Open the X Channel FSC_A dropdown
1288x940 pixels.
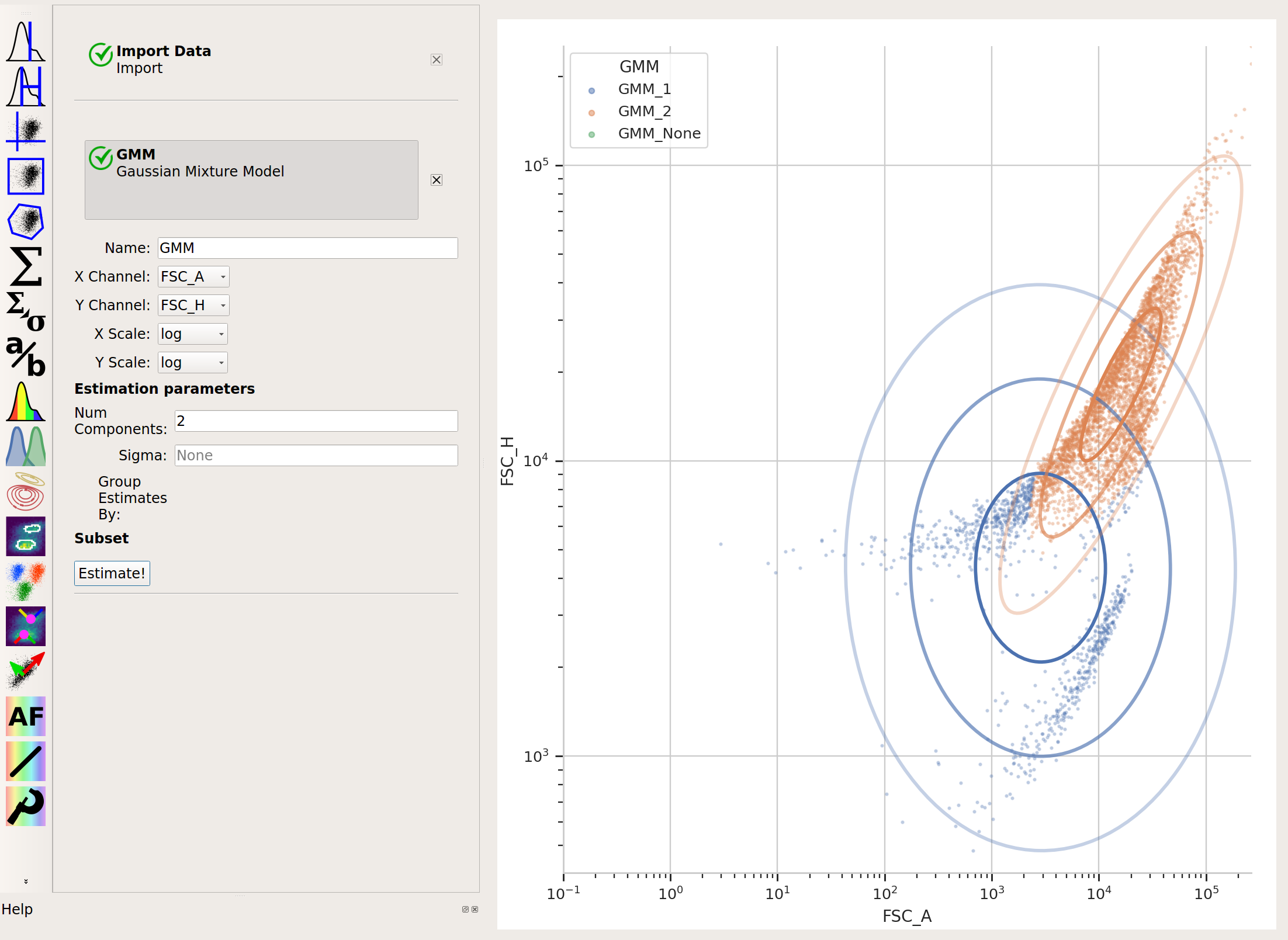pyautogui.click(x=193, y=277)
